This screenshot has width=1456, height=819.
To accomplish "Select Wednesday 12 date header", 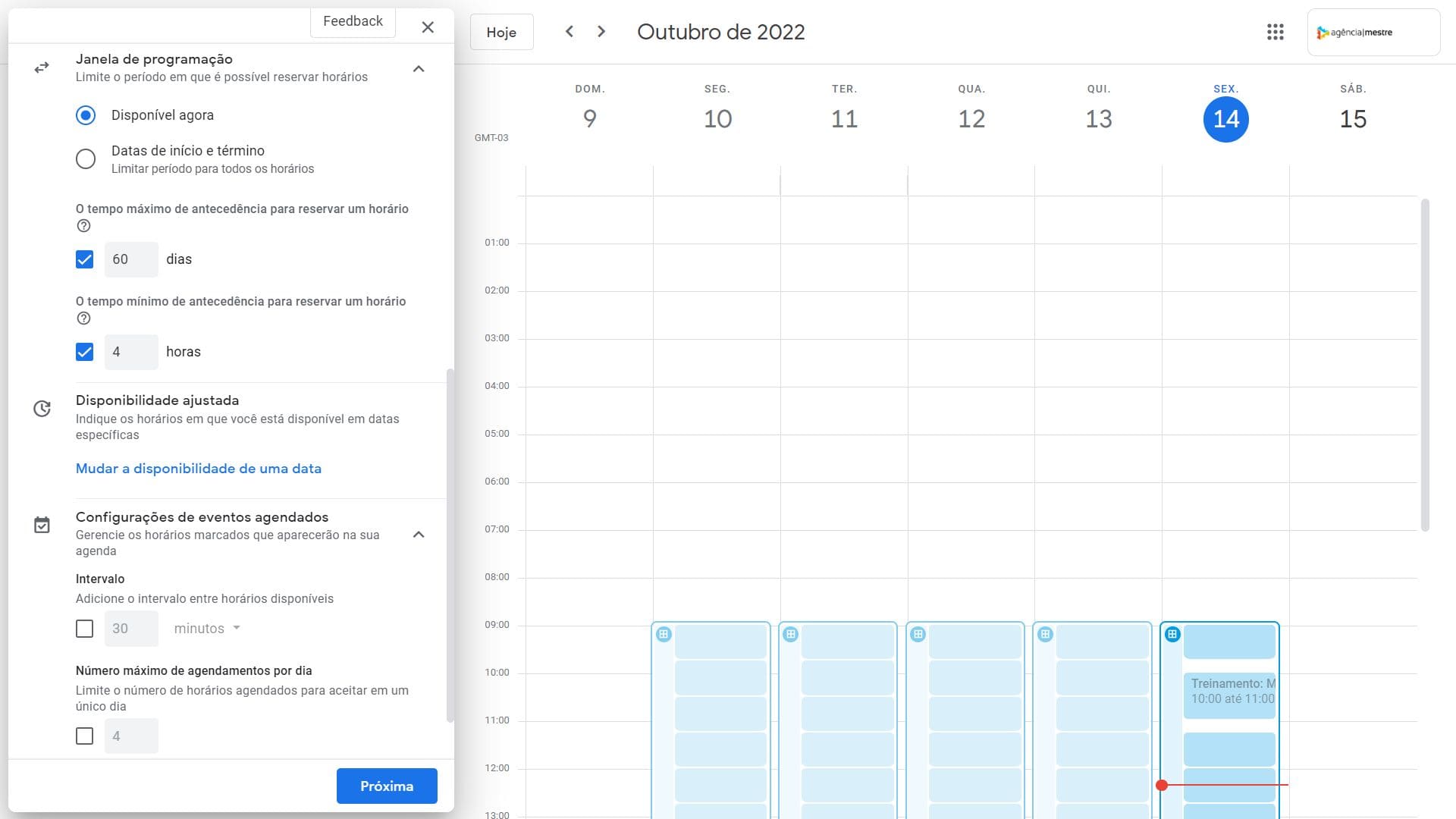I will (971, 119).
